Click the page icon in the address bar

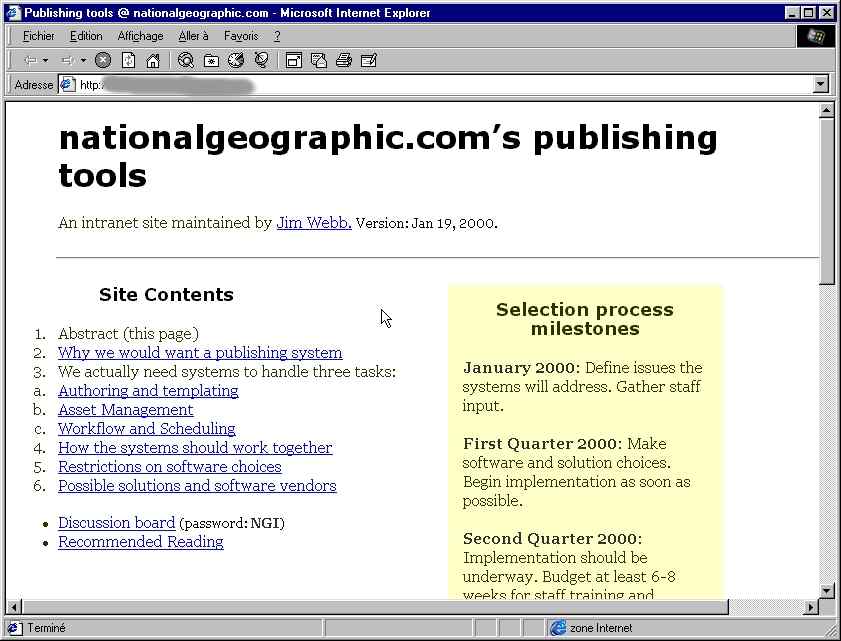coord(67,84)
